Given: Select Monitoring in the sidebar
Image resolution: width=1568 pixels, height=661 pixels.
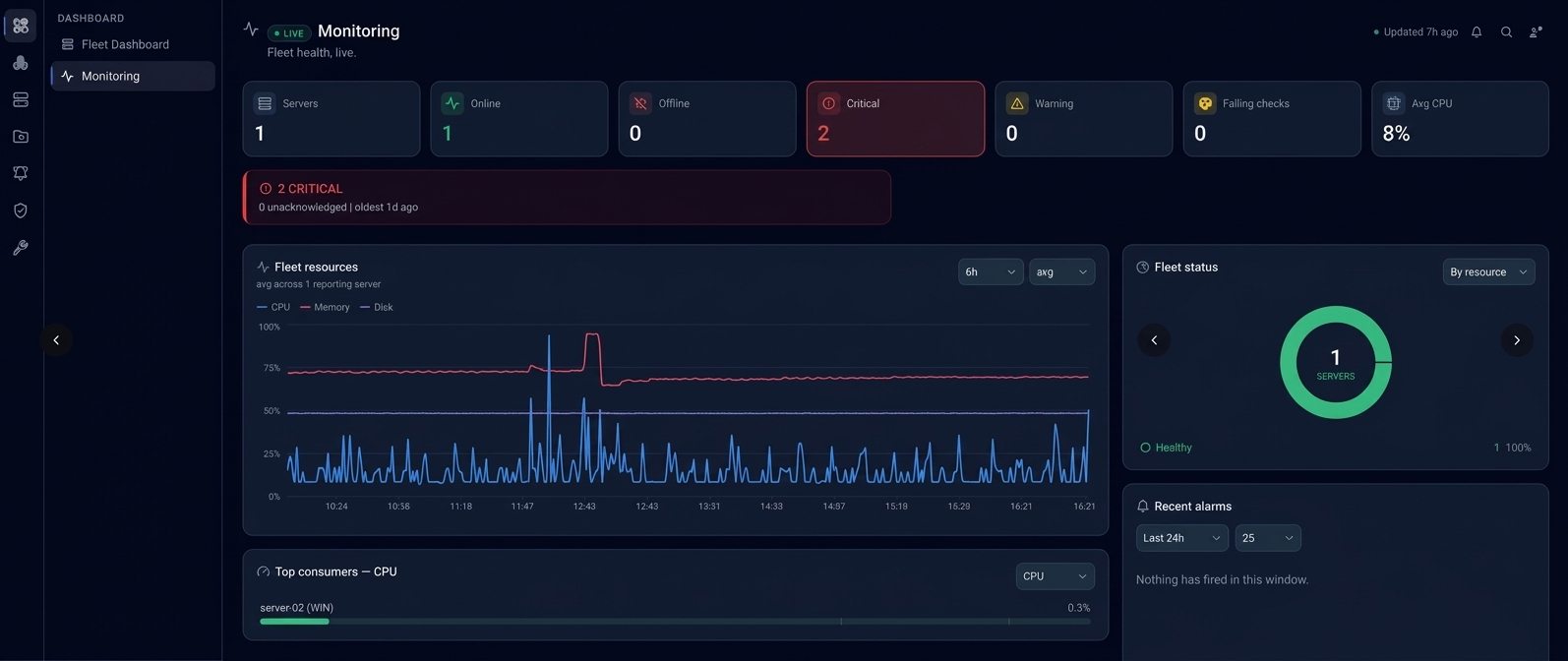Looking at the screenshot, I should tap(133, 76).
